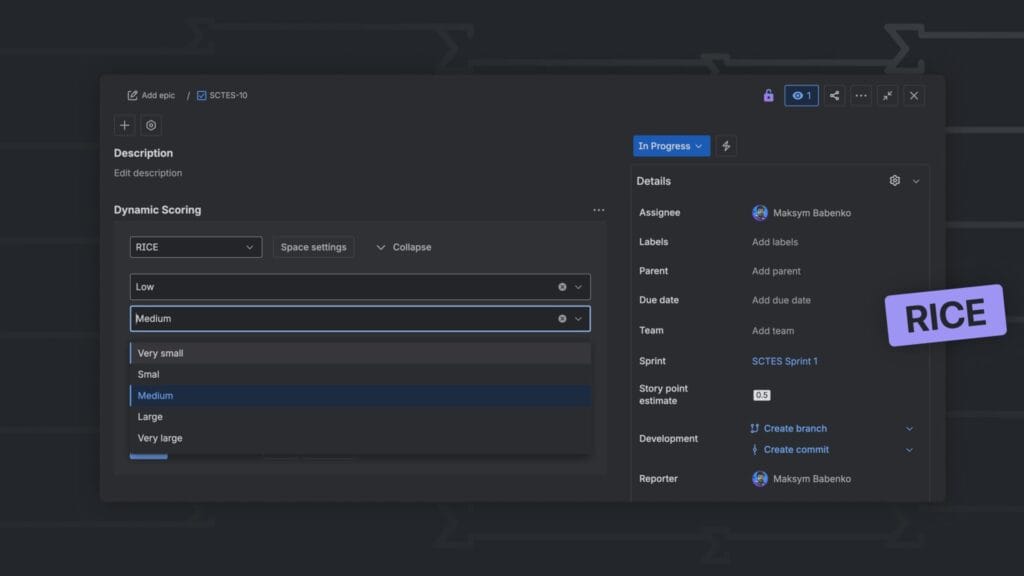This screenshot has height=576, width=1024.
Task: Open the RICE scoring model dropdown
Action: (x=196, y=247)
